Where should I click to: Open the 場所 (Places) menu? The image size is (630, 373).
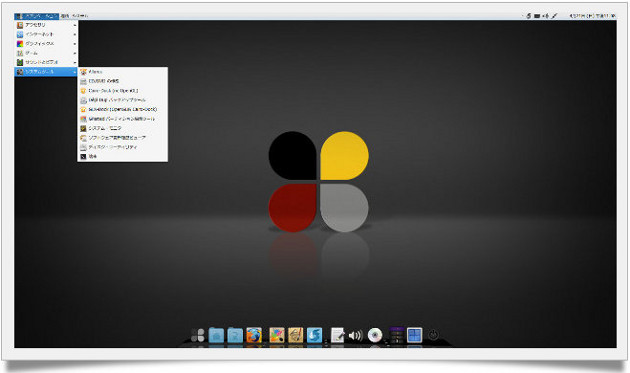[65, 16]
